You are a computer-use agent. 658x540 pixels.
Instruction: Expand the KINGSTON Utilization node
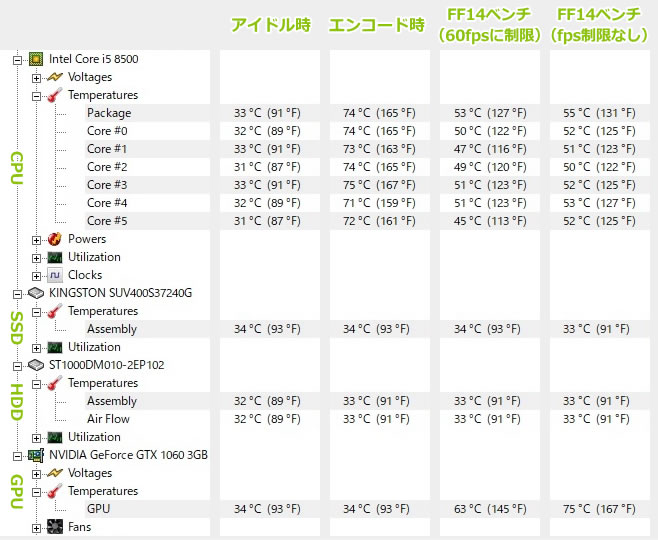(x=37, y=348)
